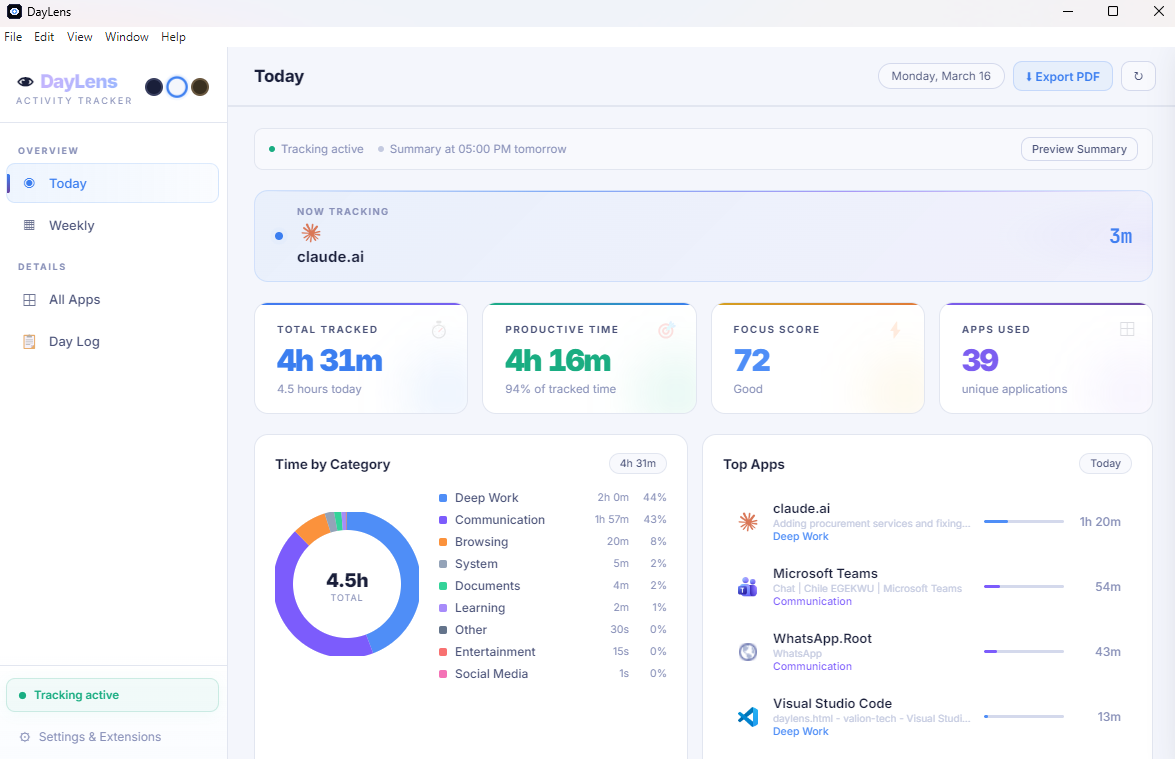This screenshot has width=1175, height=759.
Task: Click the grid icon on Apps Used card
Action: click(1127, 329)
